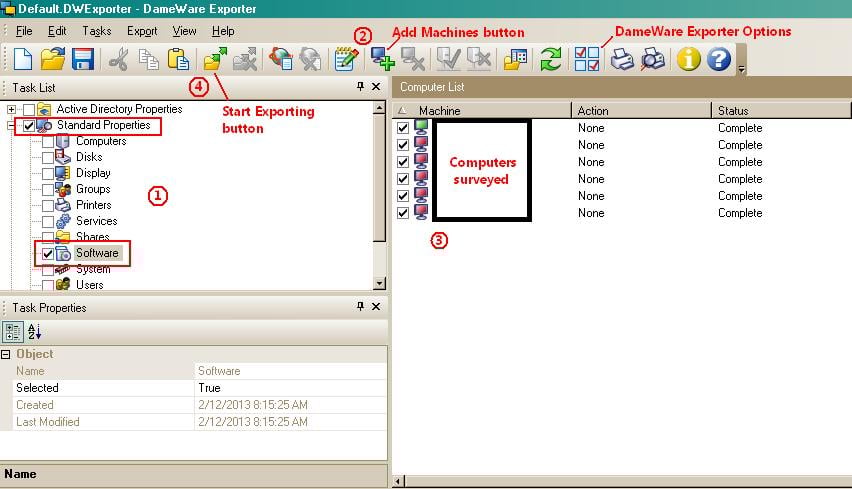
Task: Click the uncheck all machines icon
Action: click(479, 59)
